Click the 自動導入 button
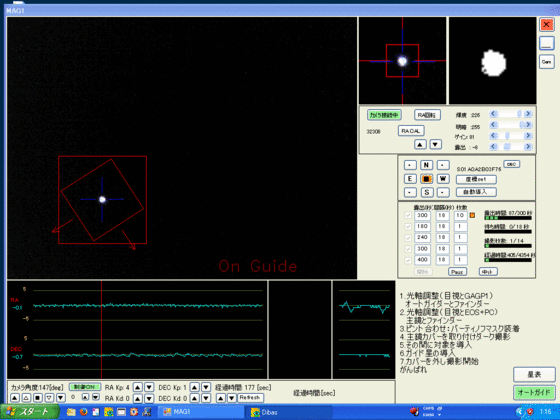Image resolution: width=560 pixels, height=420 pixels. point(476,192)
